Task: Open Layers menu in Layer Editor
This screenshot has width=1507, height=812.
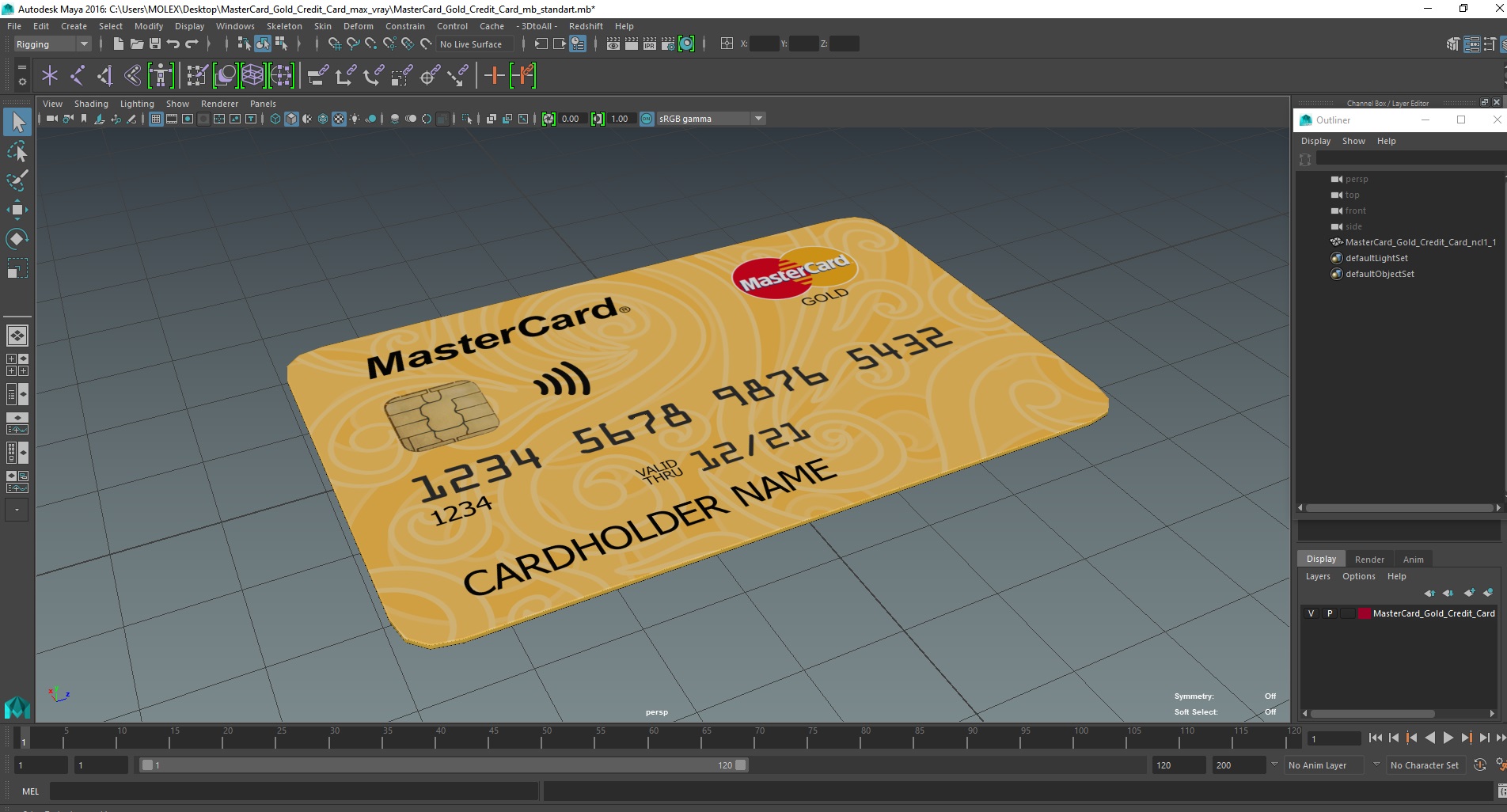Action: tap(1318, 576)
